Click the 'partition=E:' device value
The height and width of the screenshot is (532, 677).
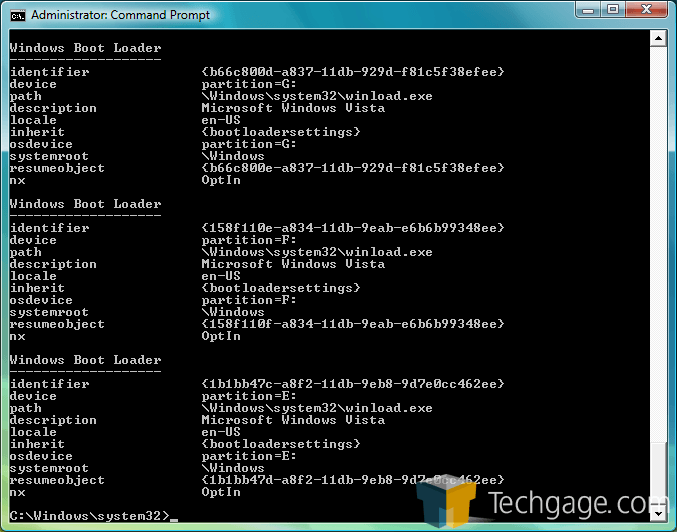pyautogui.click(x=249, y=396)
